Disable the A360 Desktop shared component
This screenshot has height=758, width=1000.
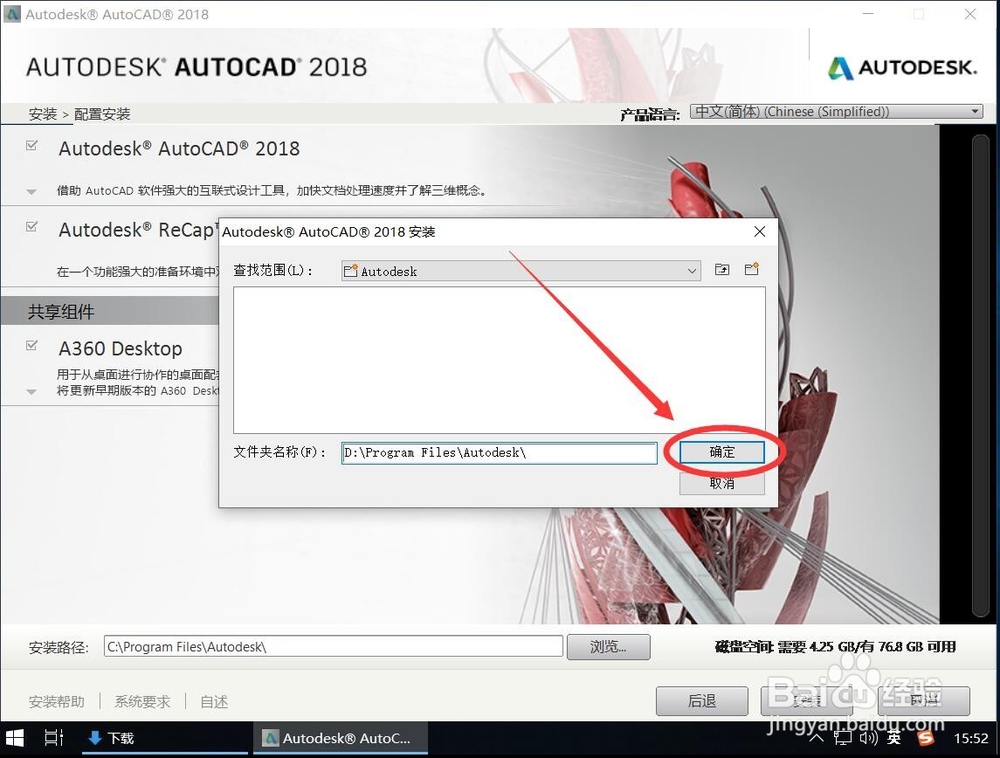click(x=33, y=343)
